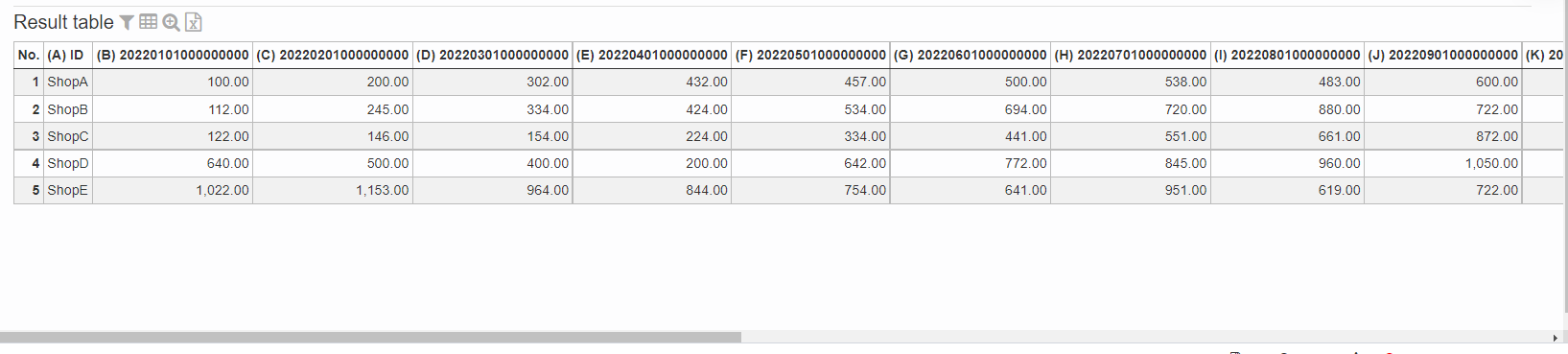Click the (I) 20220801000000000 column header
This screenshot has width=1568, height=354.
coord(1287,55)
